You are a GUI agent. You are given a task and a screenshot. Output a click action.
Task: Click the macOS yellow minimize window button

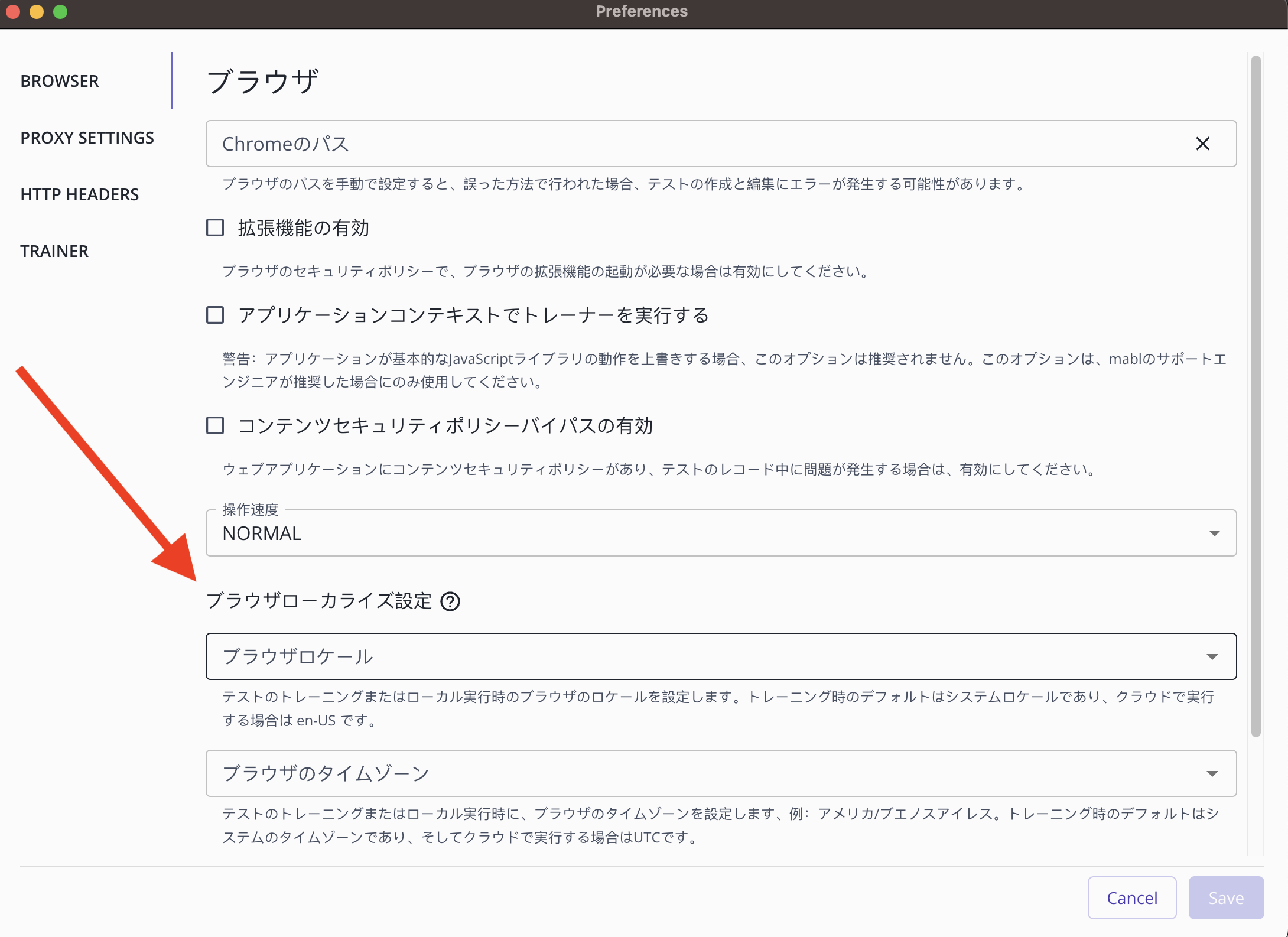(x=37, y=11)
